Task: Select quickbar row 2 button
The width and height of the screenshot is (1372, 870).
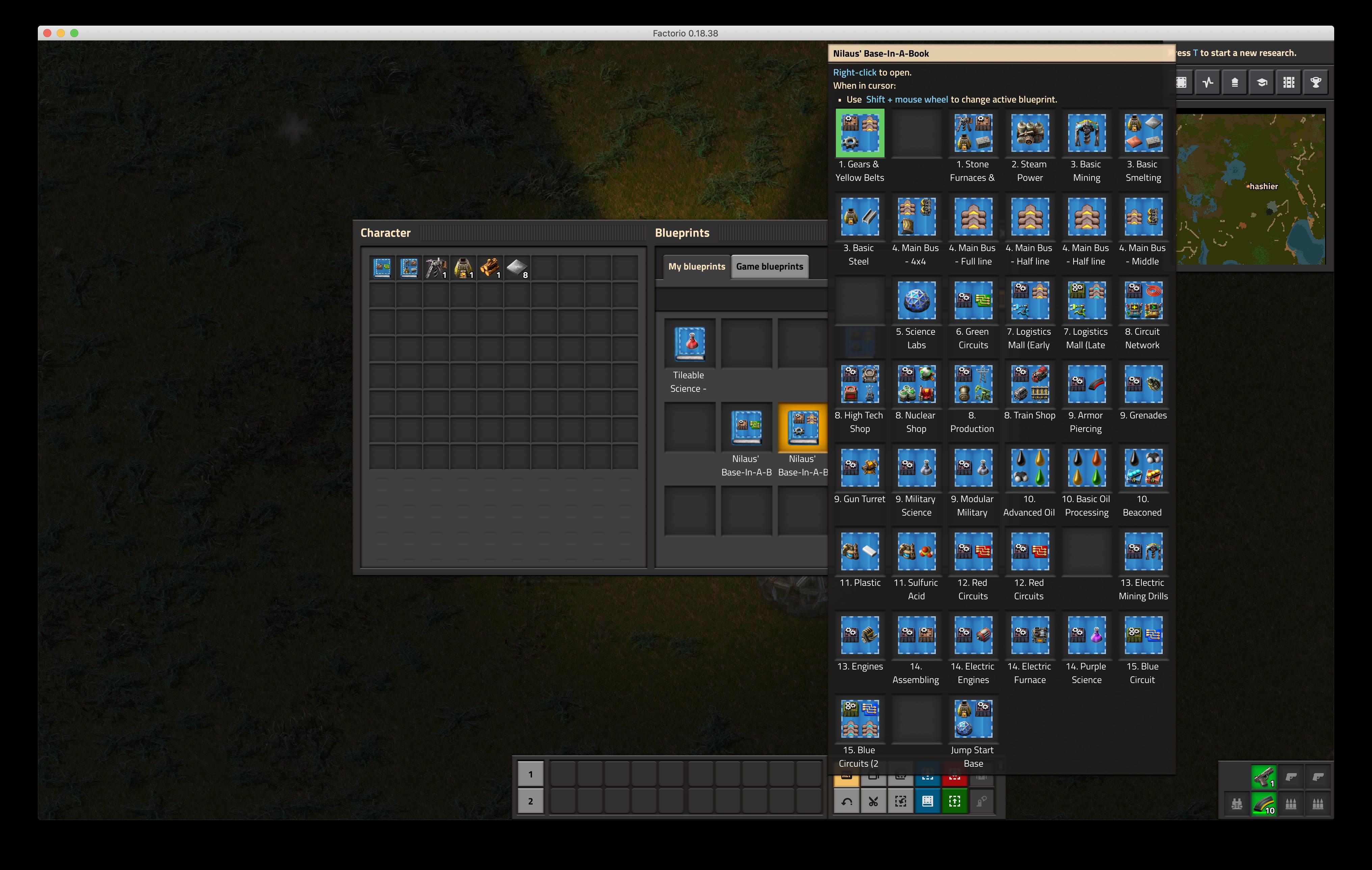Action: (530, 802)
